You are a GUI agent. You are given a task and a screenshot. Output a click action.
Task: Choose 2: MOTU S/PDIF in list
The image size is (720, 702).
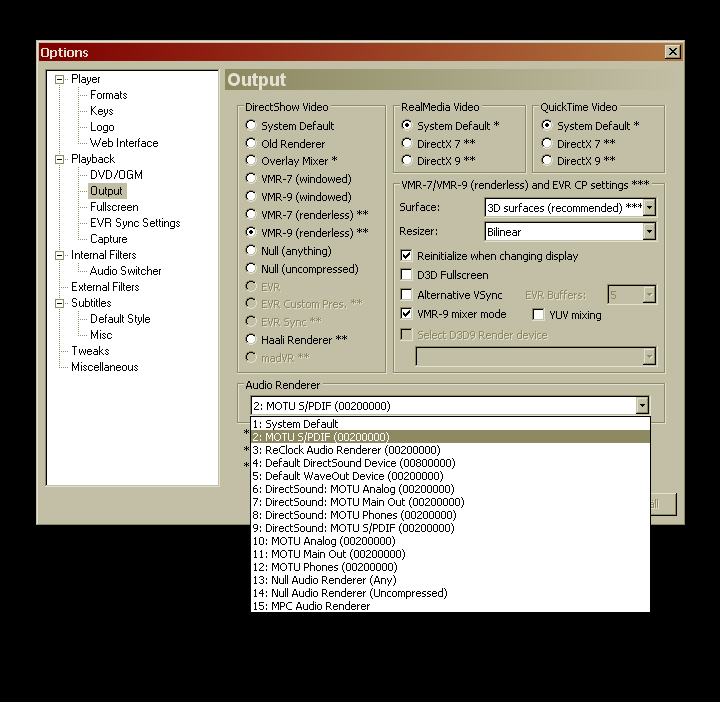(450, 437)
